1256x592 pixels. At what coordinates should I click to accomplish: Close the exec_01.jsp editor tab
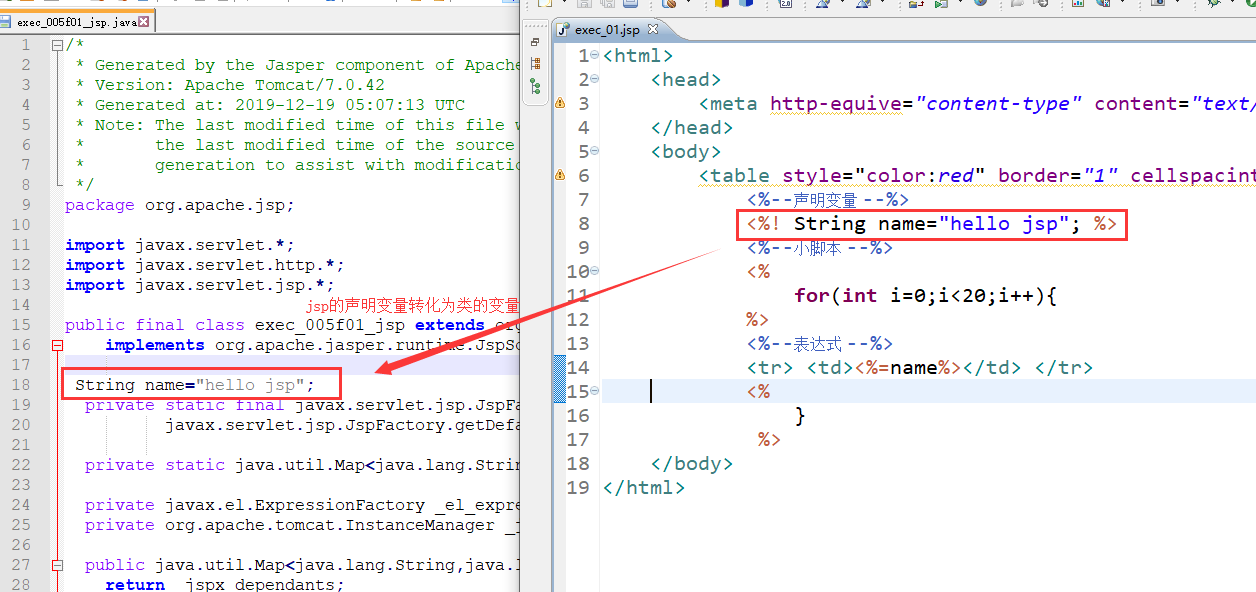tap(654, 30)
